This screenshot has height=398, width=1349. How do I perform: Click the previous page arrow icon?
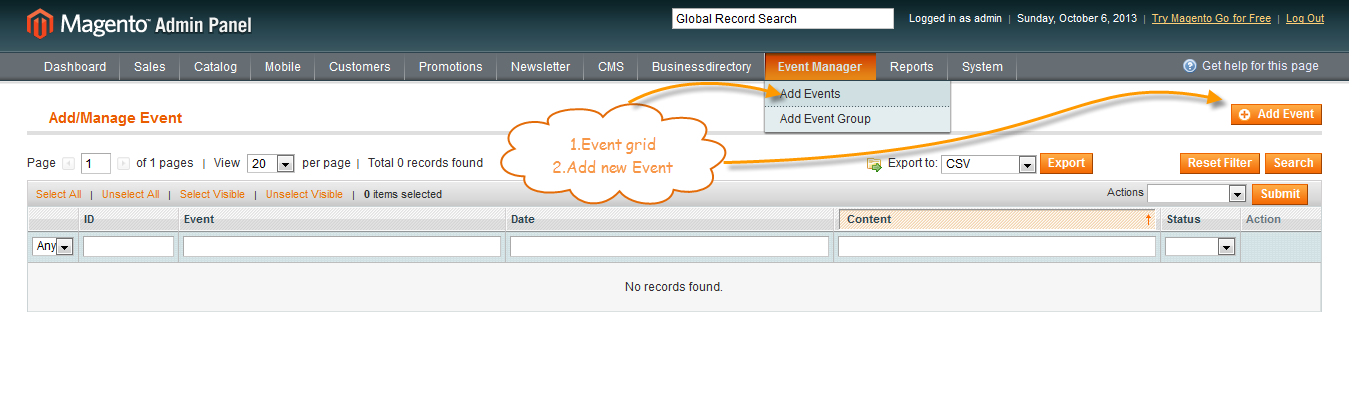click(69, 163)
